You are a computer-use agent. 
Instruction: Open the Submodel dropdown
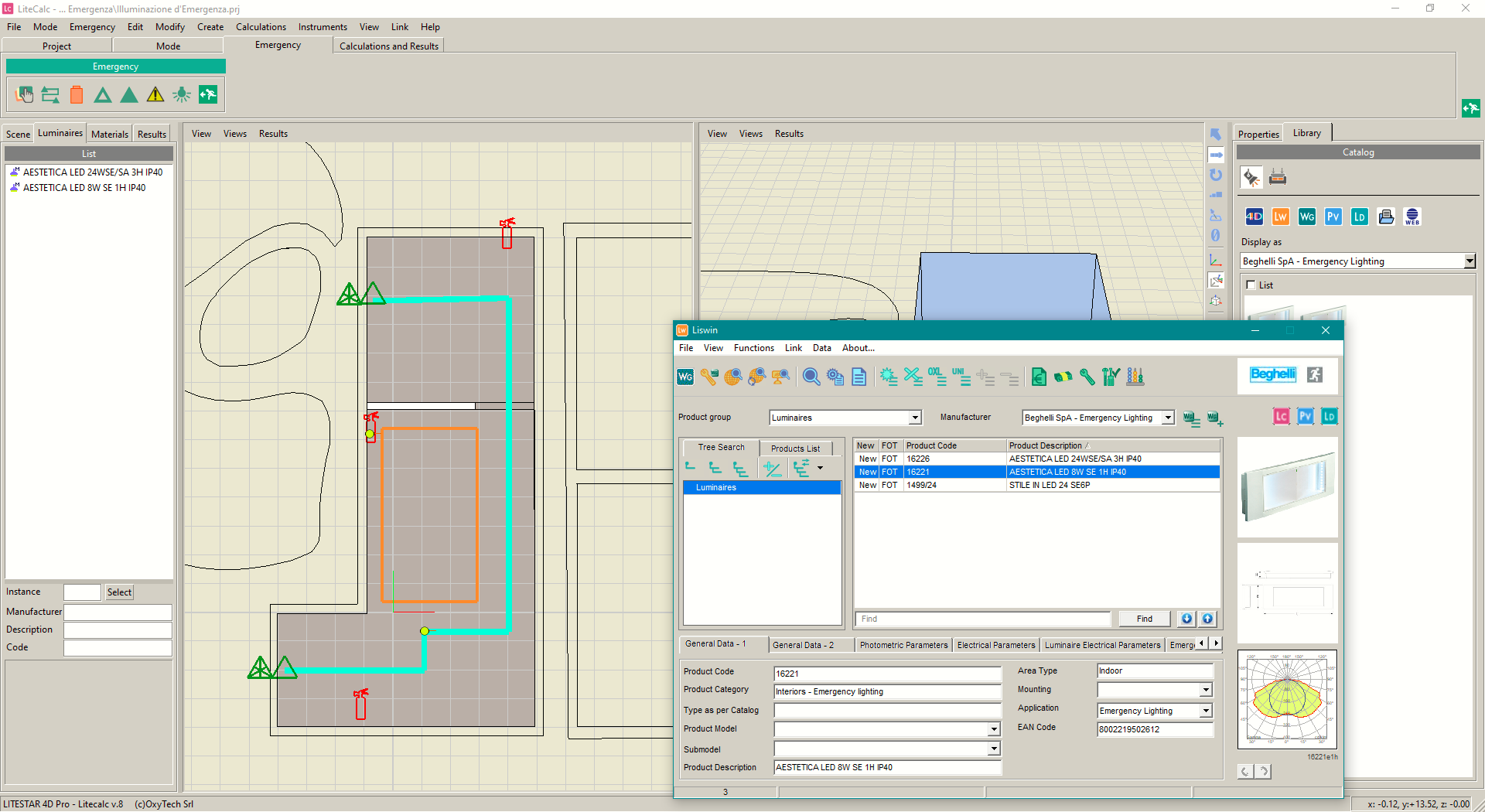[994, 749]
